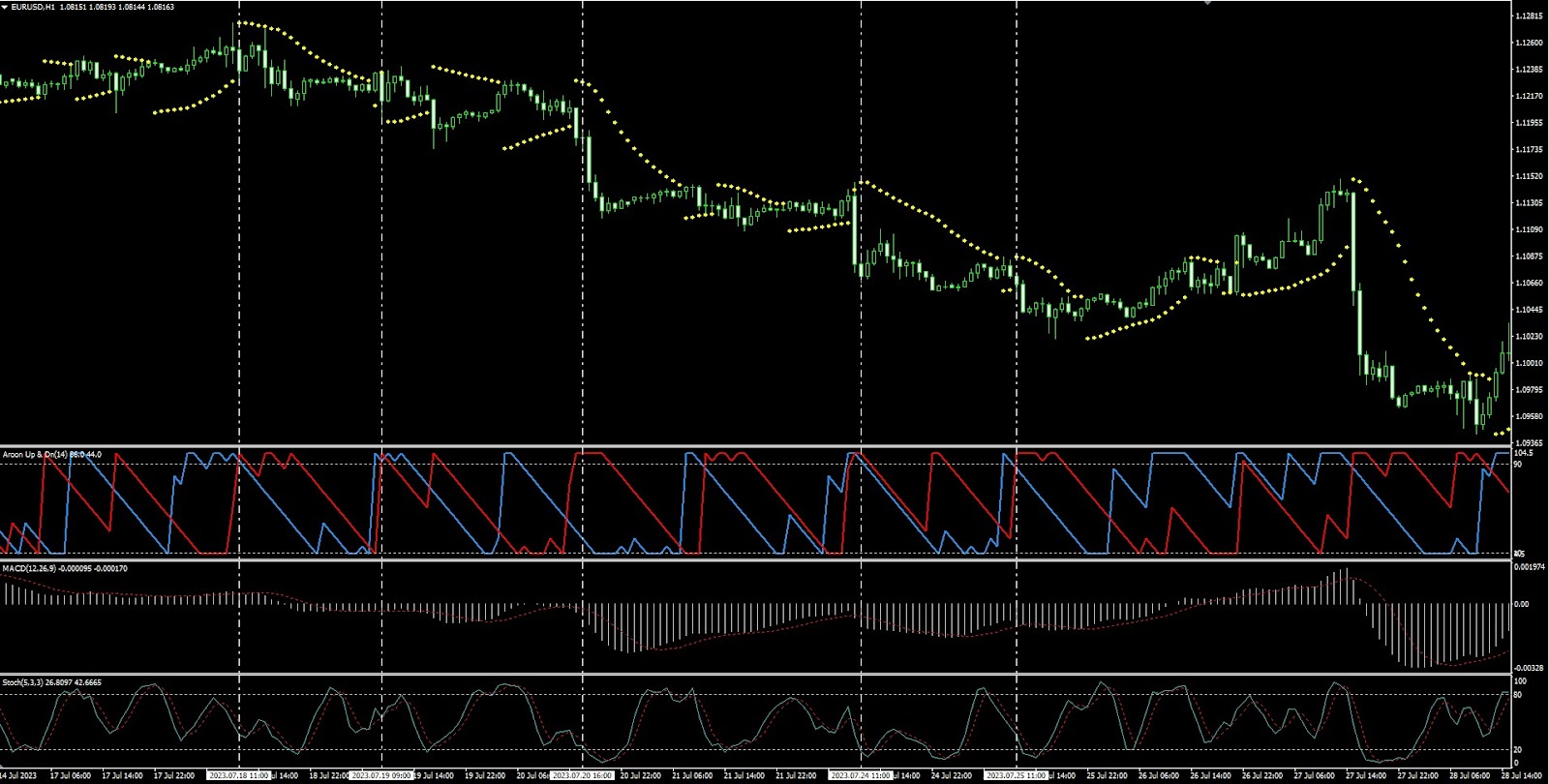Image resolution: width=1549 pixels, height=784 pixels.
Task: Click the 1.12600 price scale label
Action: pos(1530,43)
